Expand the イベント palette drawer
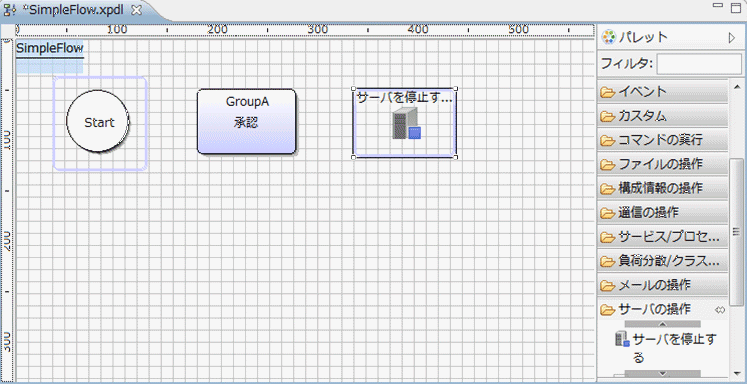Screen dimensions: 747x384 click(663, 91)
